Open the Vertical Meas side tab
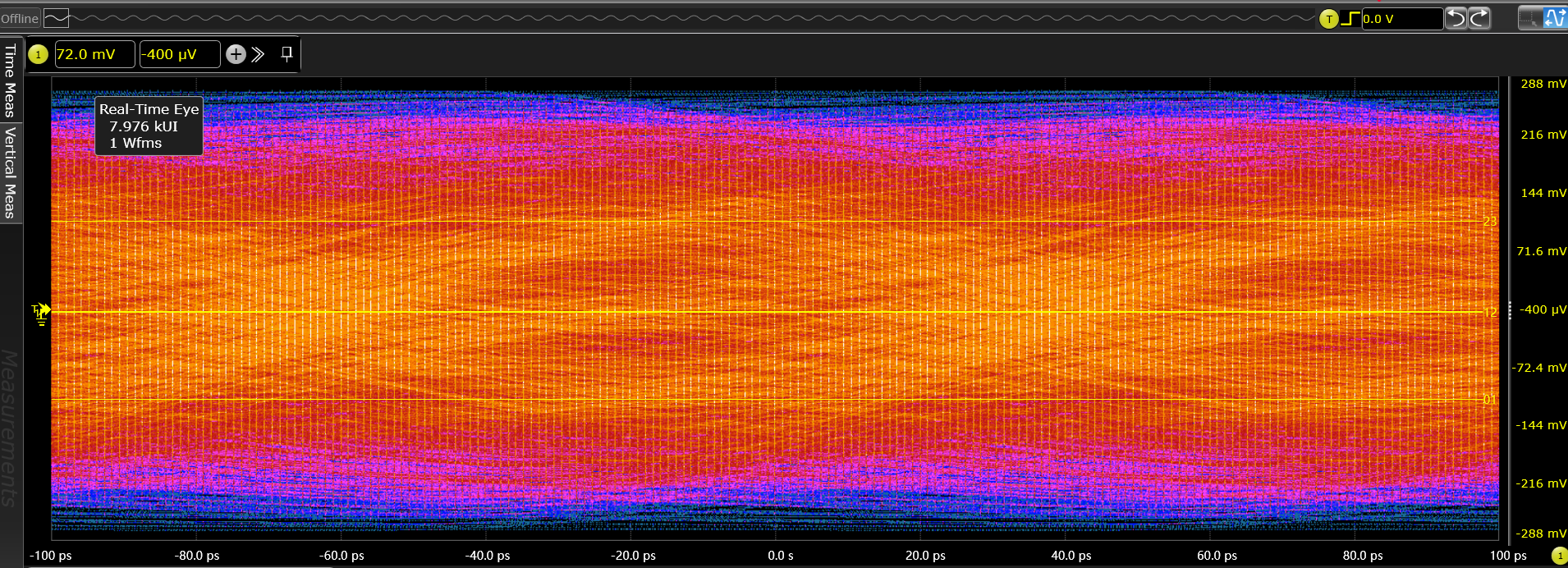The image size is (1568, 568). (x=11, y=173)
